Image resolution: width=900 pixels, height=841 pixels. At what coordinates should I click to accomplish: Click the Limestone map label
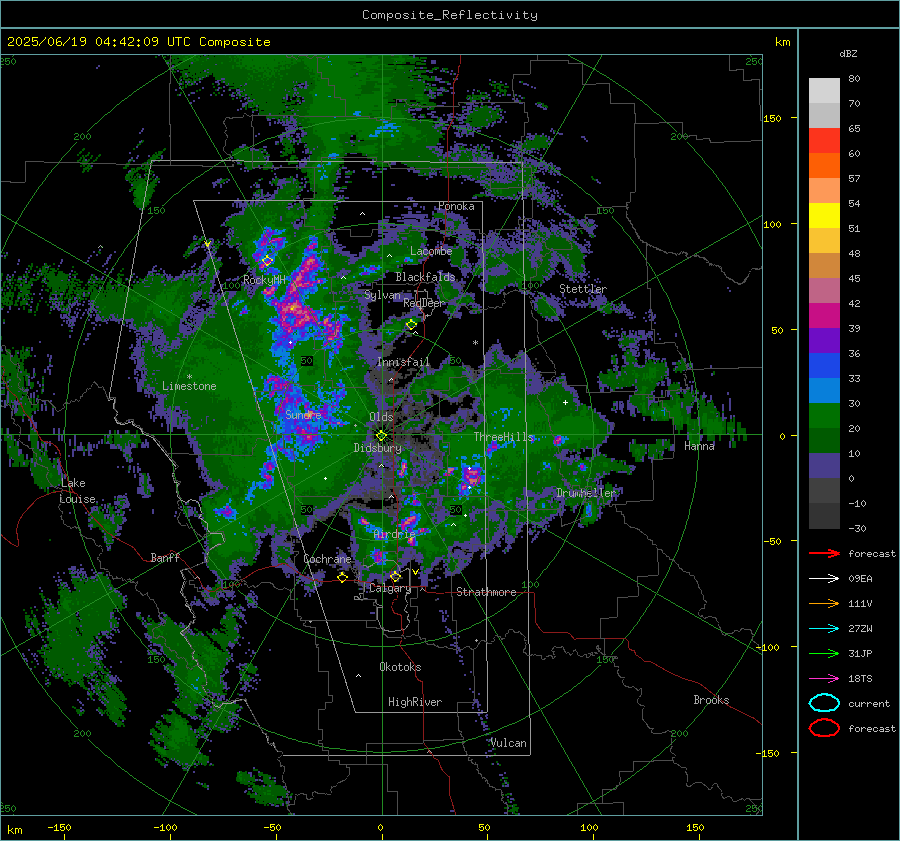[x=189, y=386]
